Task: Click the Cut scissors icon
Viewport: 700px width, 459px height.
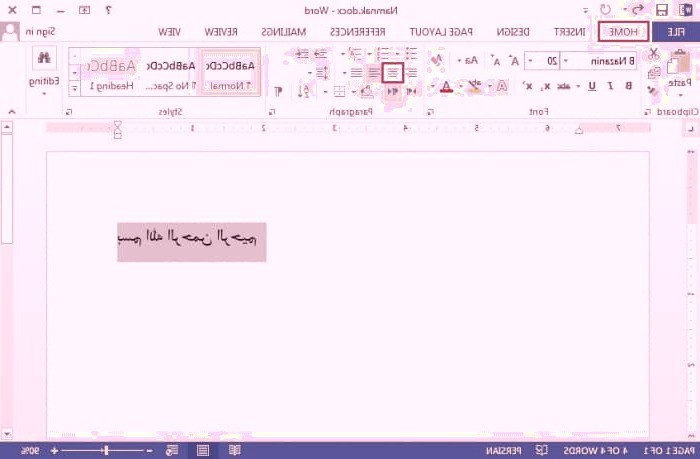Action: click(654, 53)
